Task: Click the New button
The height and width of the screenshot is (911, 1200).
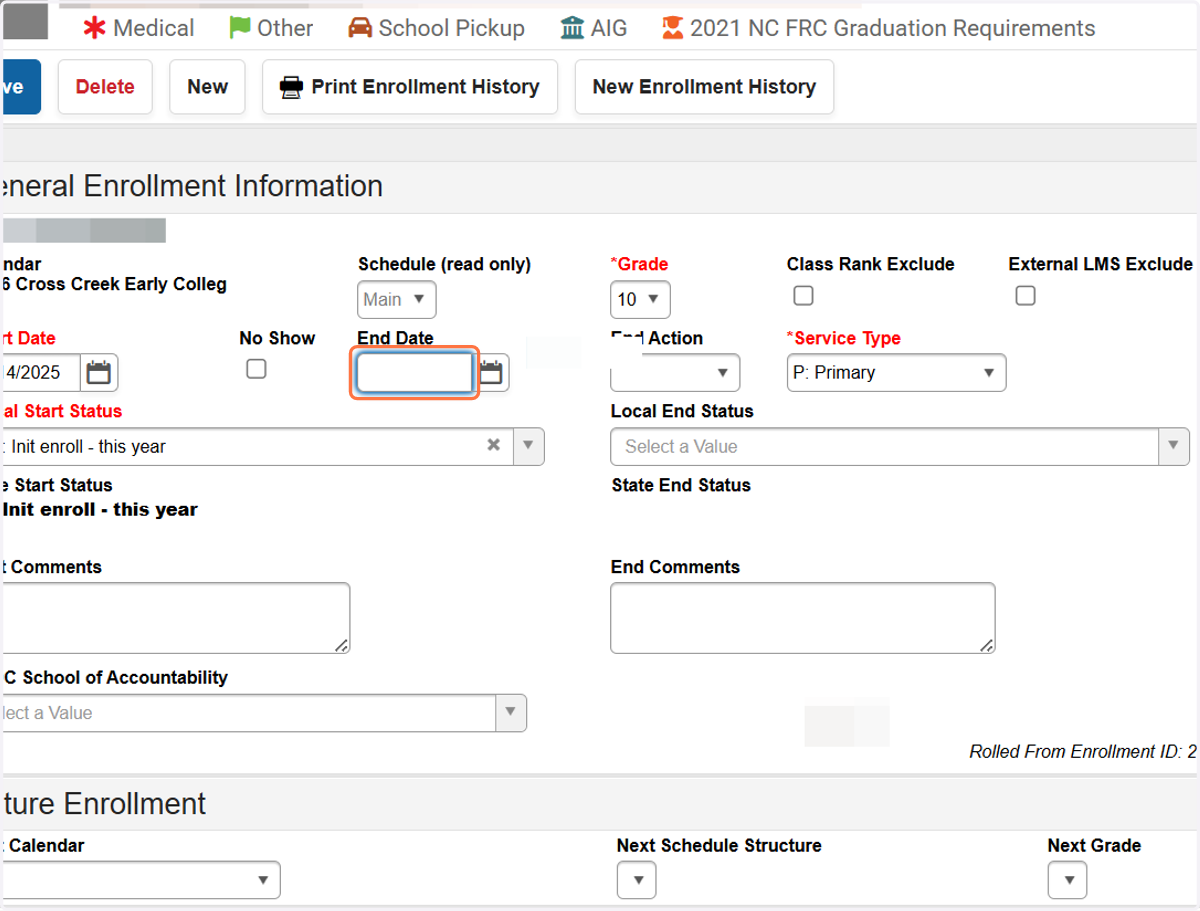Action: [x=207, y=87]
